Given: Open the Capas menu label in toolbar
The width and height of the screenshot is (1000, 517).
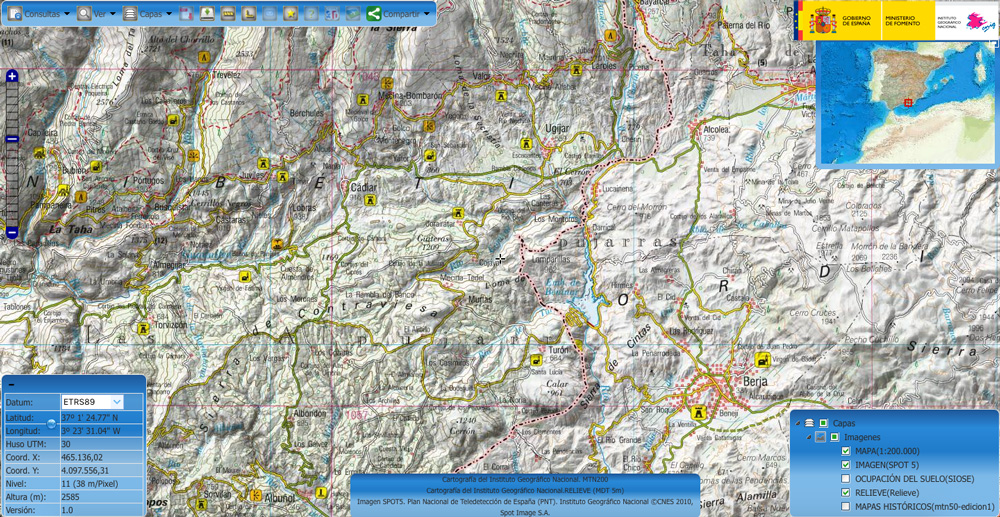Looking at the screenshot, I should pos(151,13).
